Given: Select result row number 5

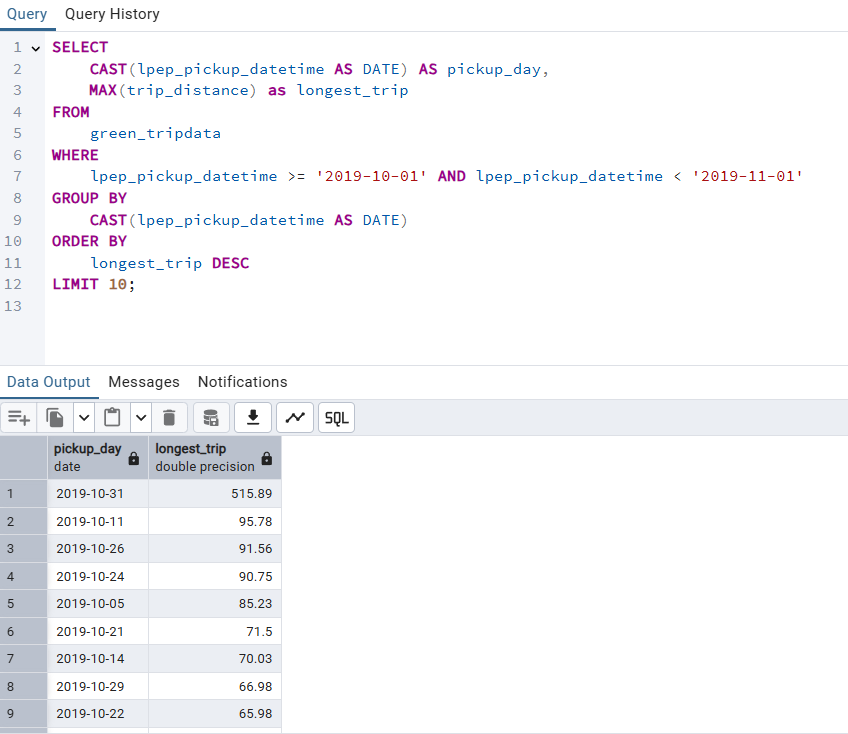Looking at the screenshot, I should (x=23, y=604).
